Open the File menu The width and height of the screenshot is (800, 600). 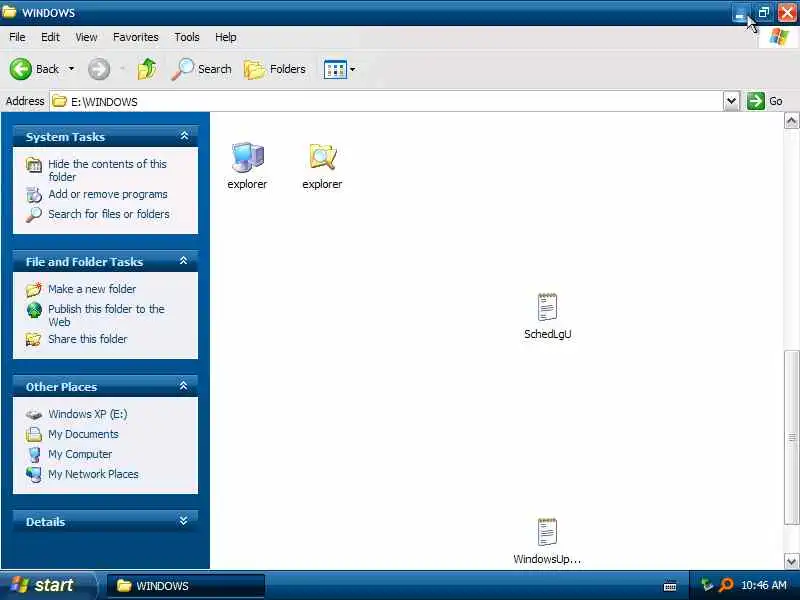(x=17, y=37)
